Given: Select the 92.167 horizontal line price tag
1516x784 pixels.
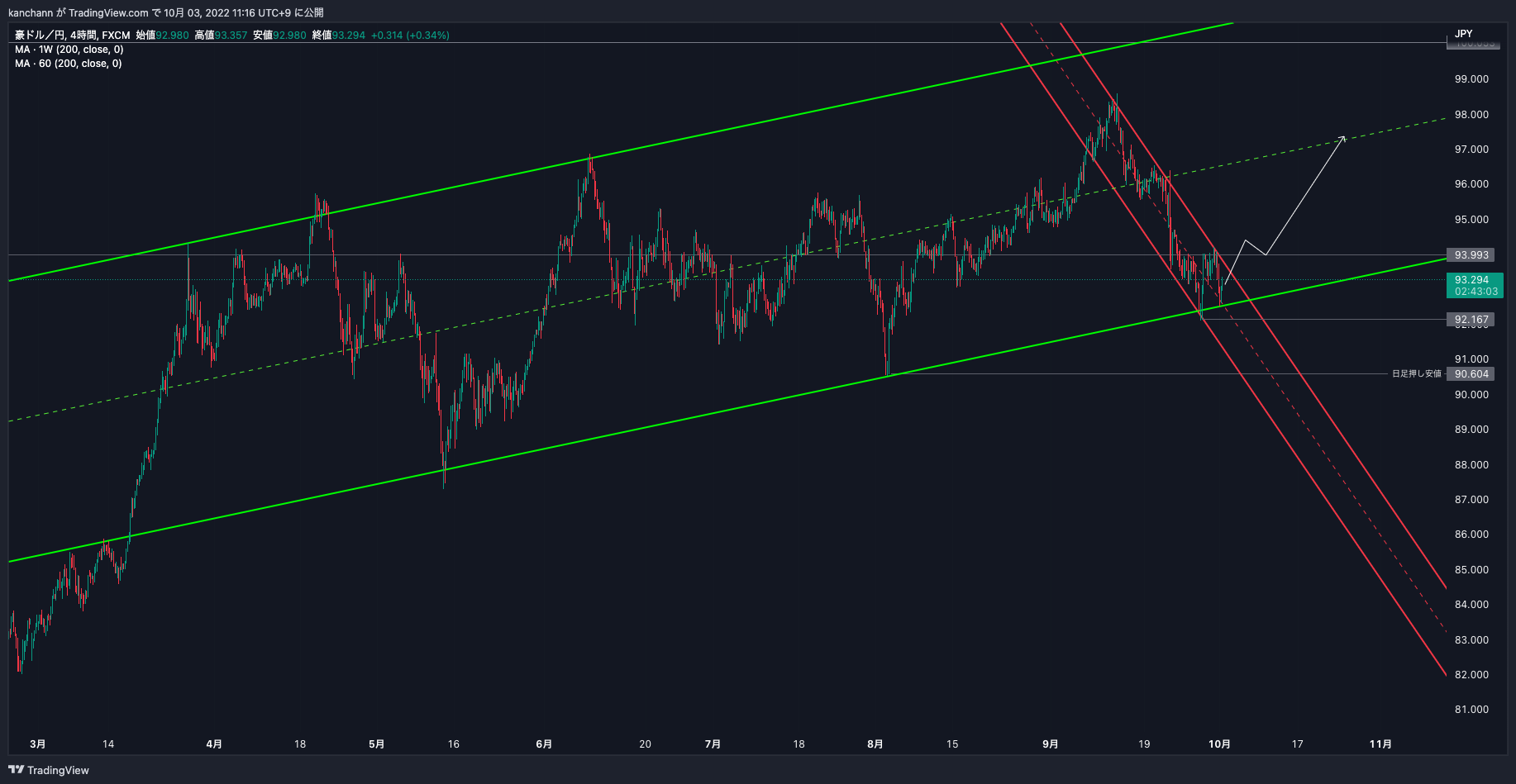Looking at the screenshot, I should coord(1471,320).
